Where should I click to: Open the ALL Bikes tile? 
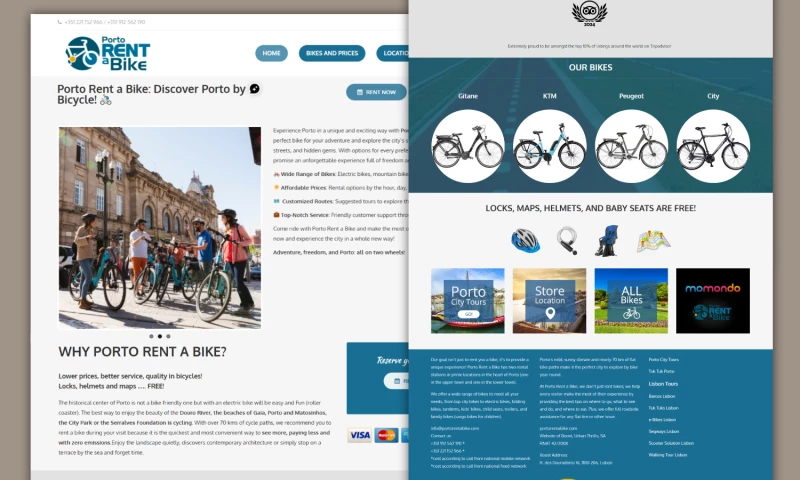pos(631,301)
